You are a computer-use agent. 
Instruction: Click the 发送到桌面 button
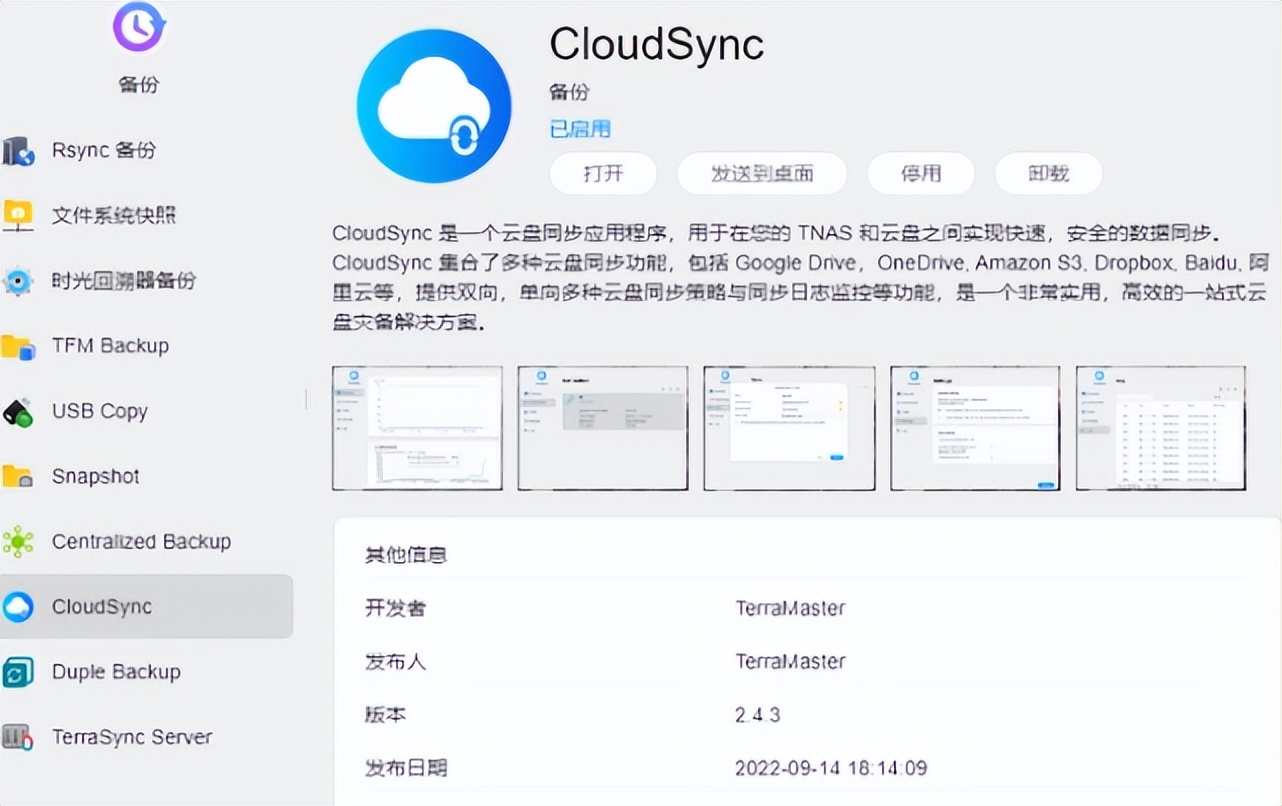pyautogui.click(x=762, y=174)
